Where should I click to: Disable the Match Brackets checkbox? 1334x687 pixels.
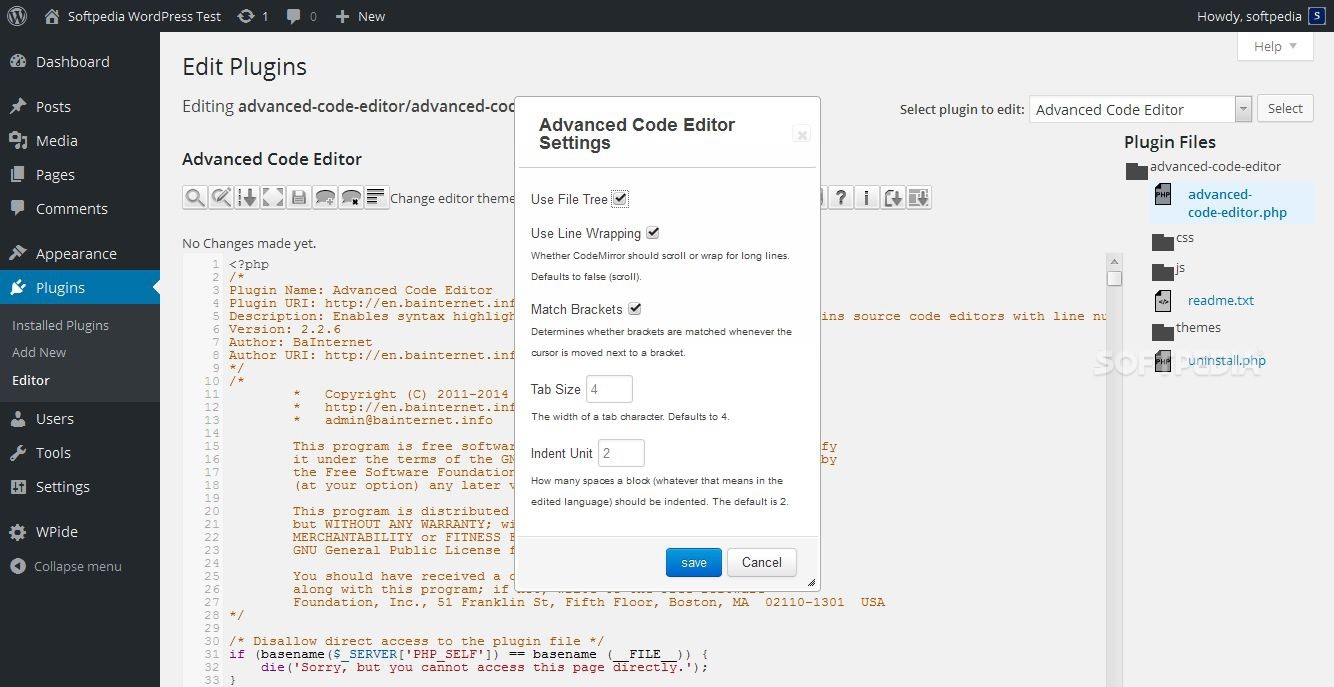pyautogui.click(x=634, y=309)
